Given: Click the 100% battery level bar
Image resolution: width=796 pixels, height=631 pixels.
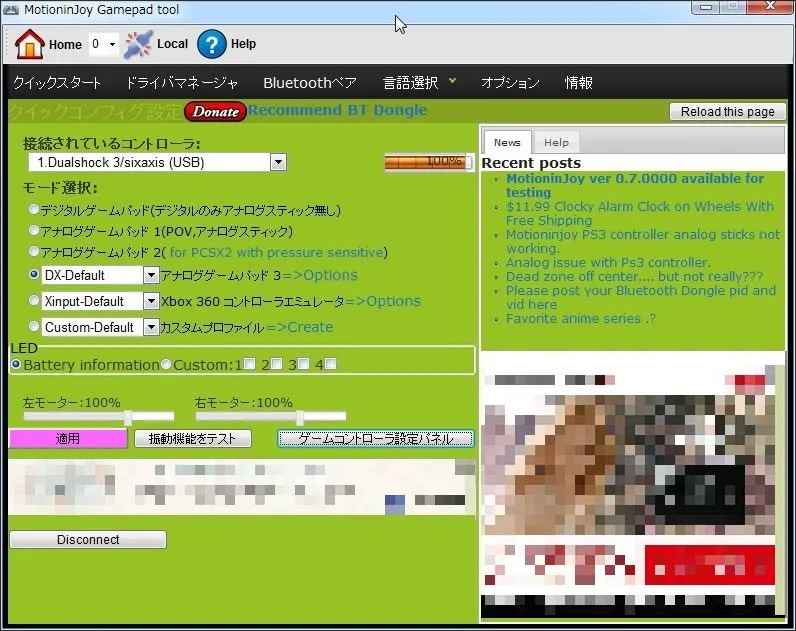Looking at the screenshot, I should [428, 162].
